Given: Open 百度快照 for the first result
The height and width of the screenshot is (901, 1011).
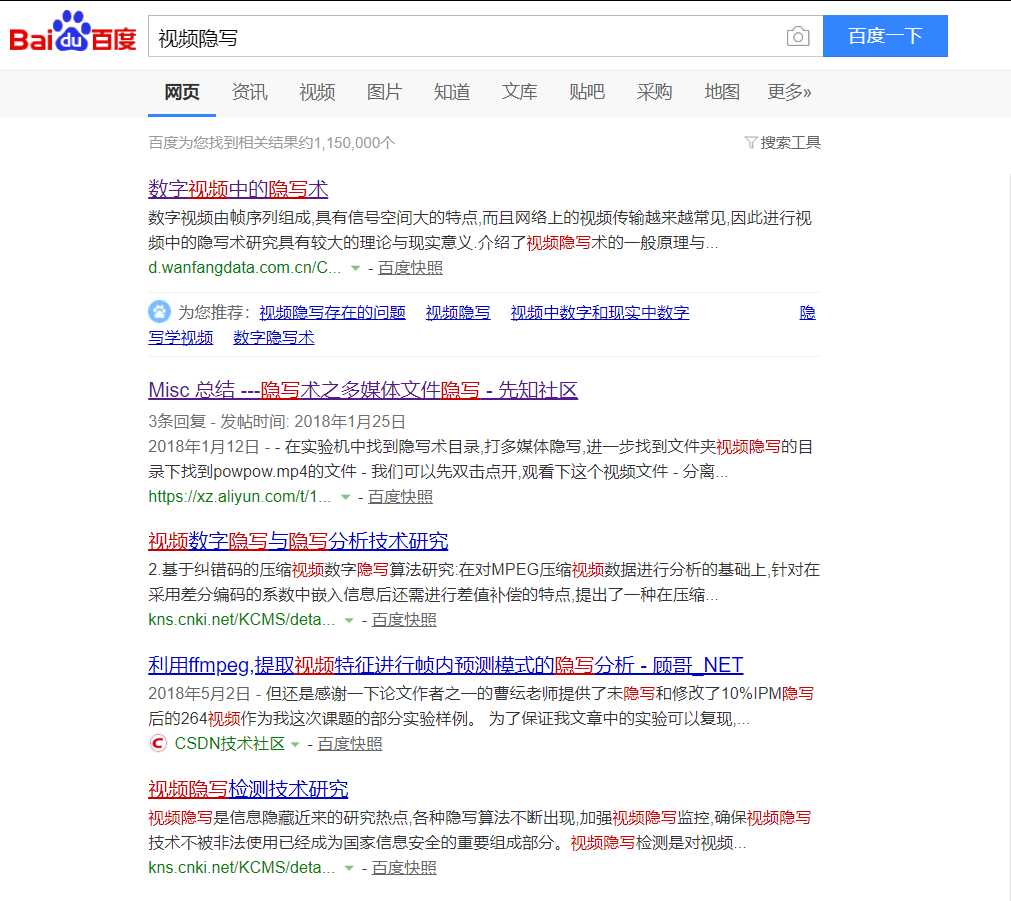Looking at the screenshot, I should [x=410, y=267].
